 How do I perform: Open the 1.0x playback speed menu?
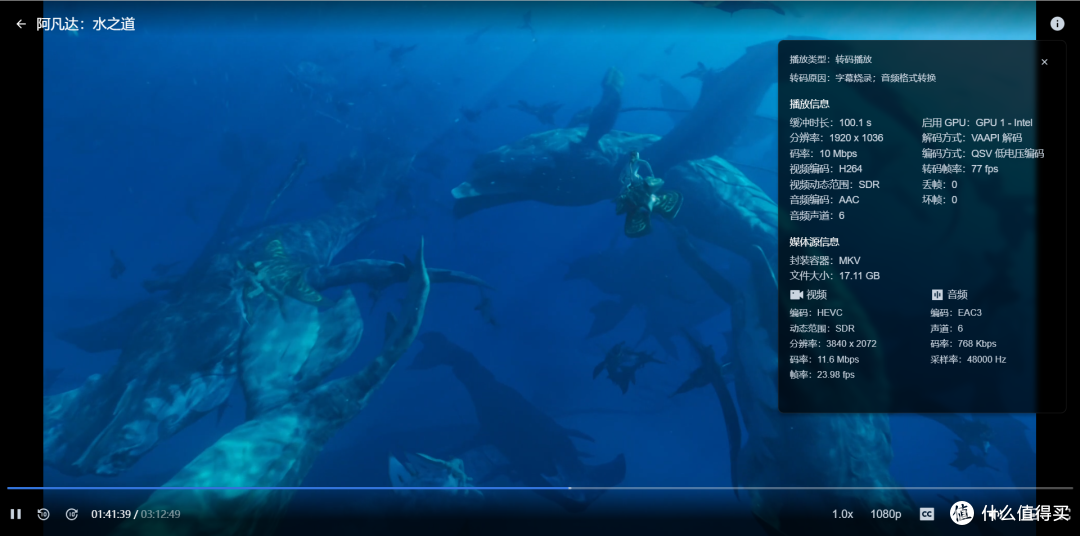coord(842,514)
